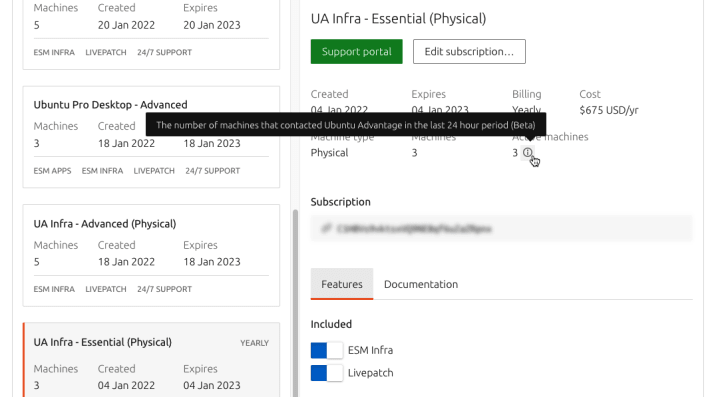Click 24/7 SUPPORT tag on UA Infra Advanced card

(x=164, y=289)
